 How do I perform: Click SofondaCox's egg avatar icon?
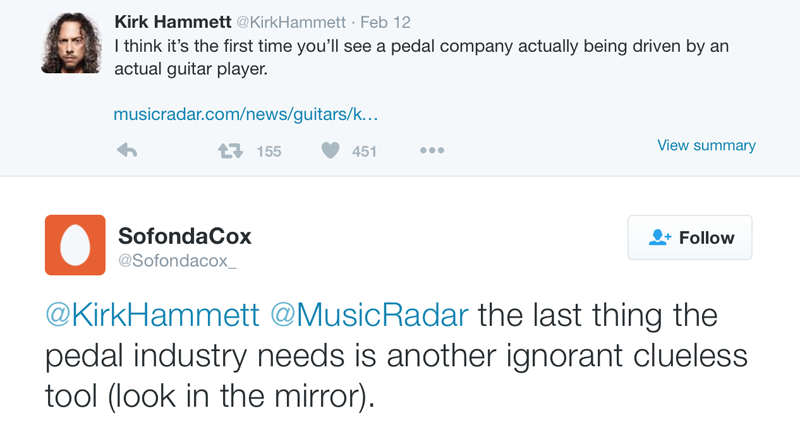[x=75, y=245]
